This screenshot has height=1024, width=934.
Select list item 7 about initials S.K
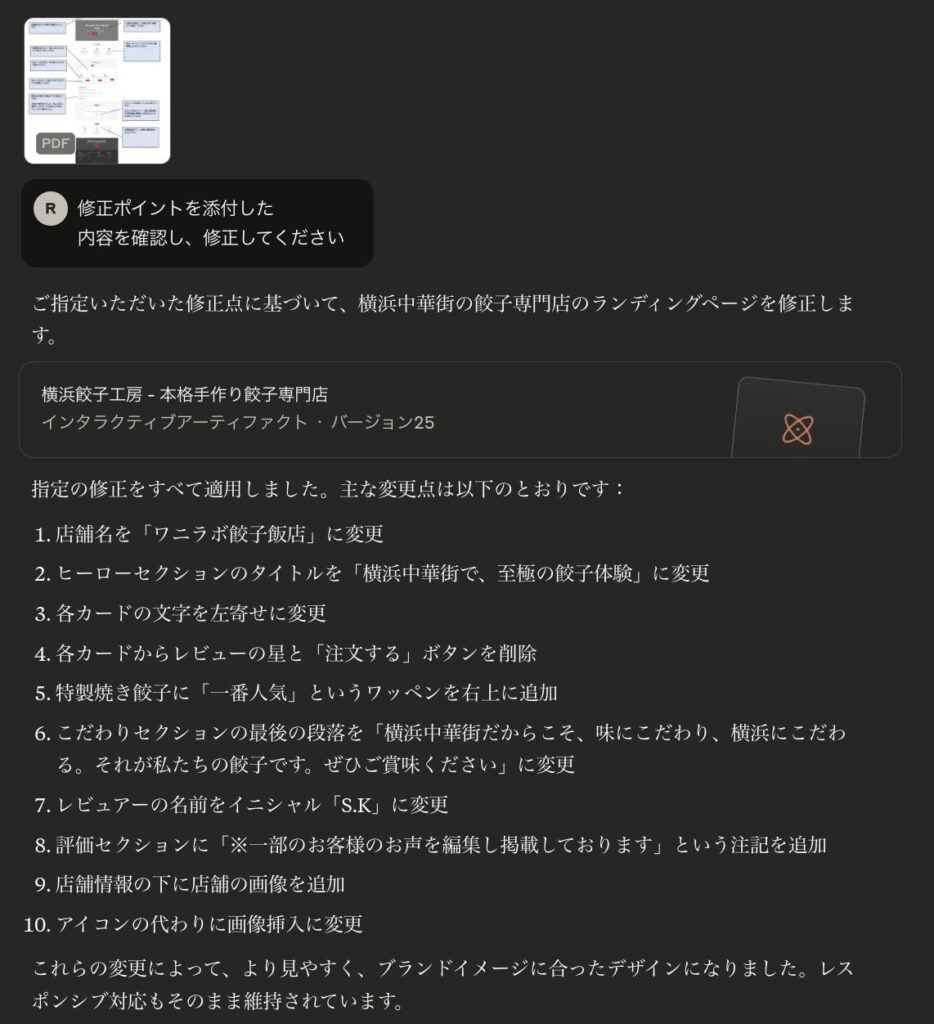[x=241, y=805]
